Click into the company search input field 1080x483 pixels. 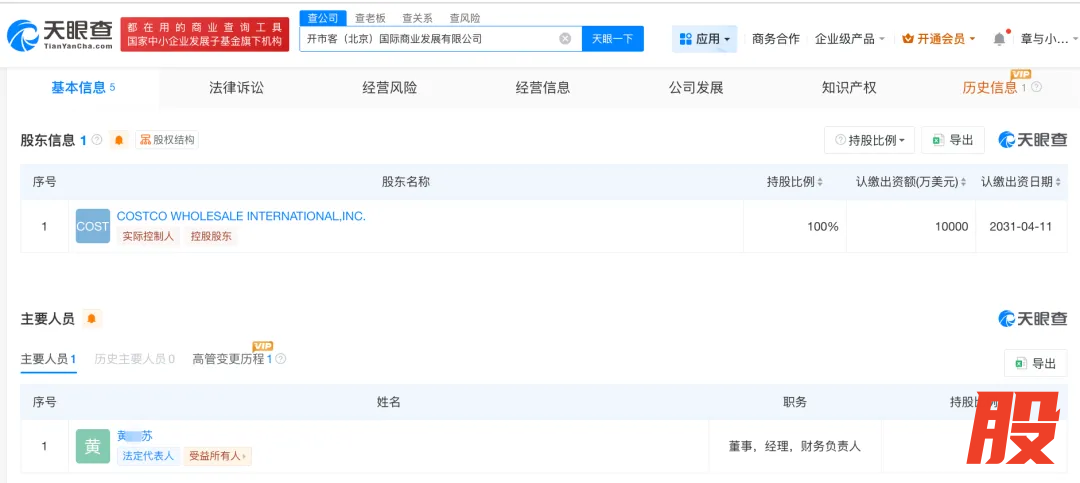click(x=430, y=39)
